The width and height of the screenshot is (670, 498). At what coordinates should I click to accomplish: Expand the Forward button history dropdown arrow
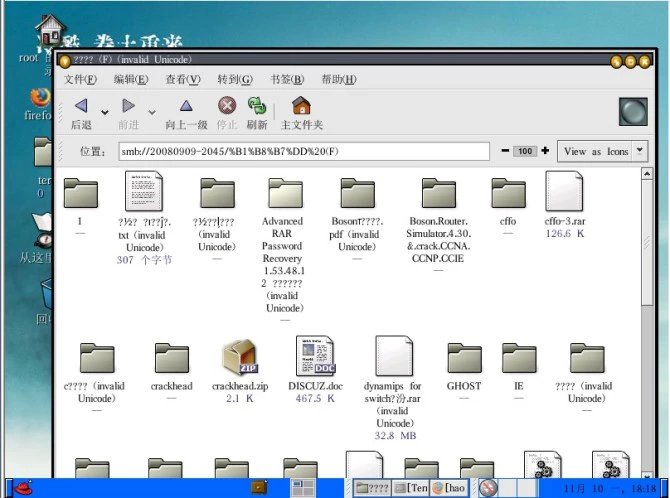[x=152, y=111]
